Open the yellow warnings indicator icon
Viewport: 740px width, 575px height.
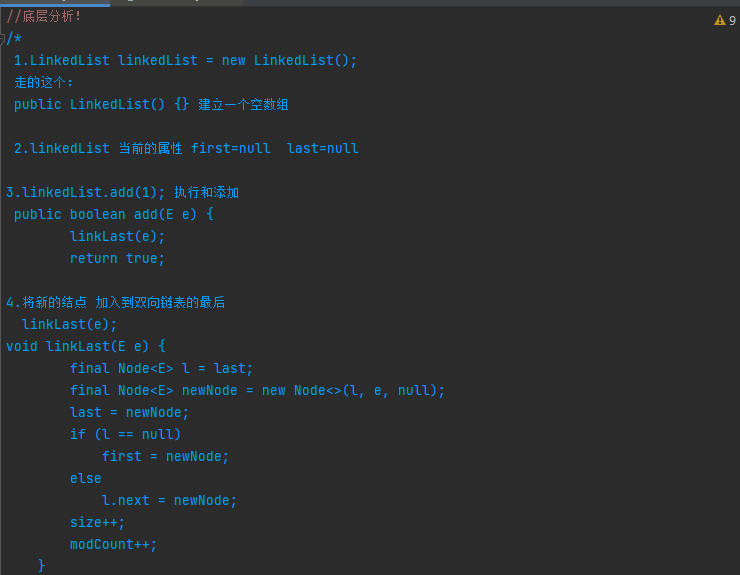coord(719,20)
